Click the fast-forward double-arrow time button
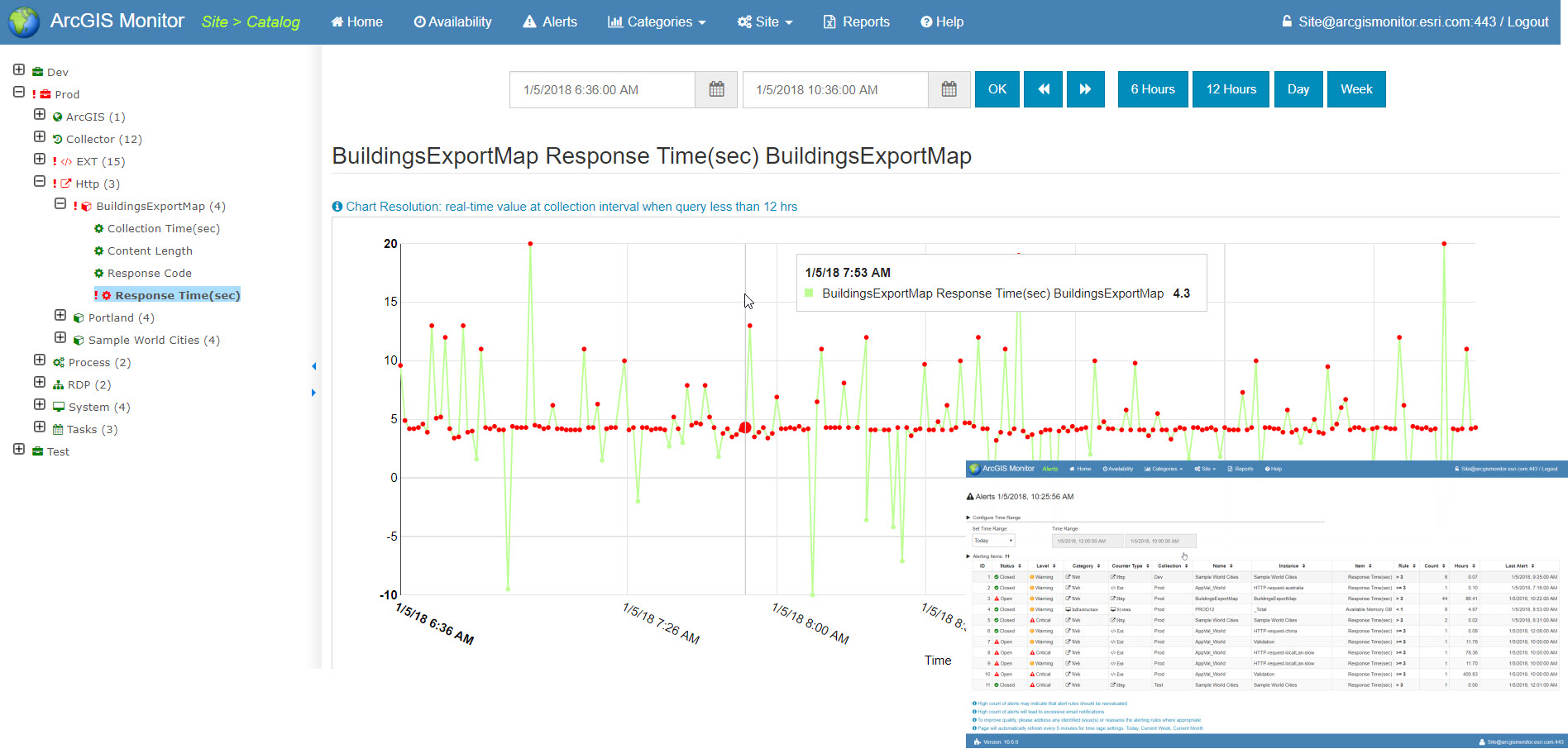The height and width of the screenshot is (749, 1568). coord(1085,89)
